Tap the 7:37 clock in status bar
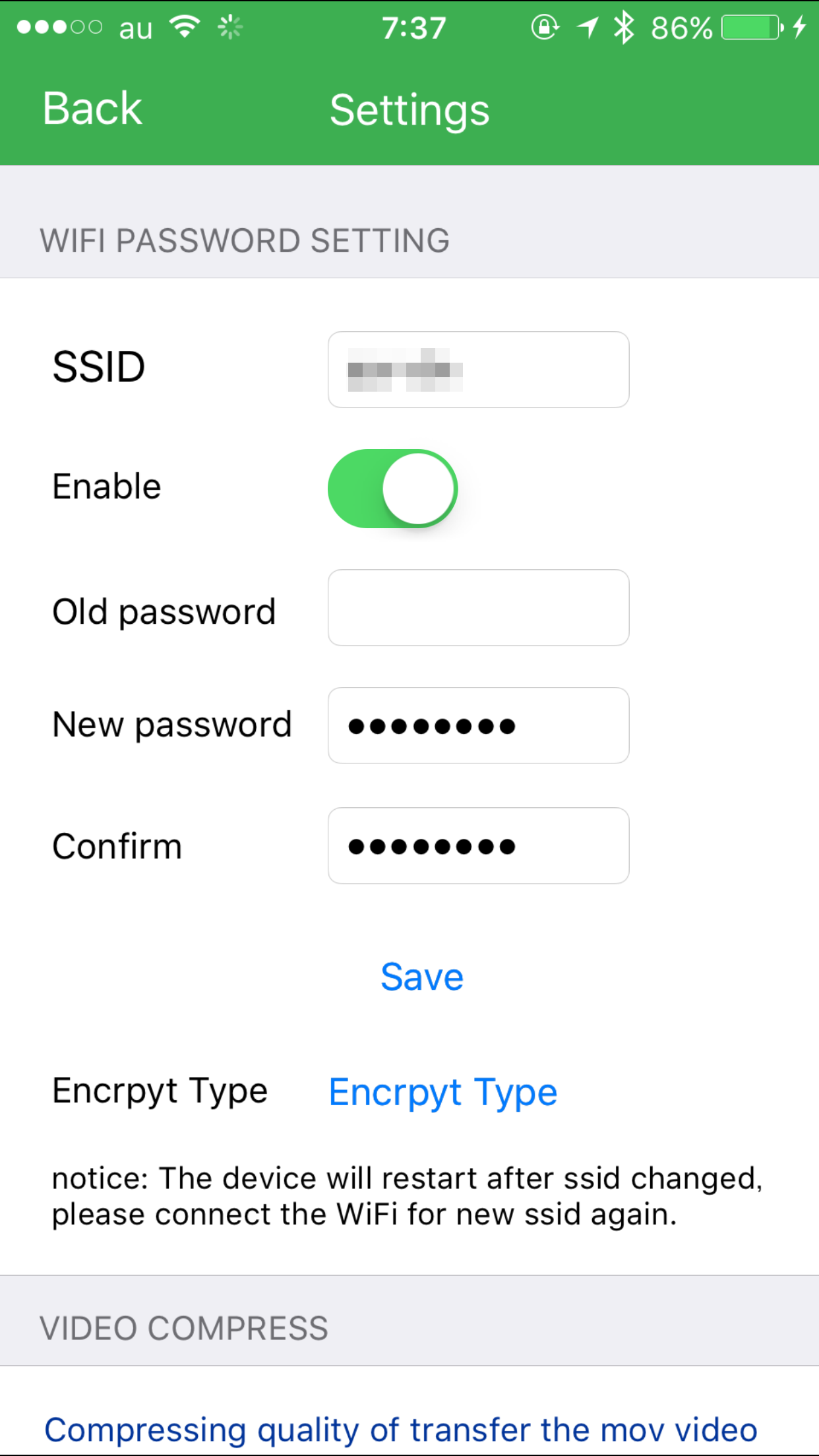819x1456 pixels. click(x=414, y=28)
